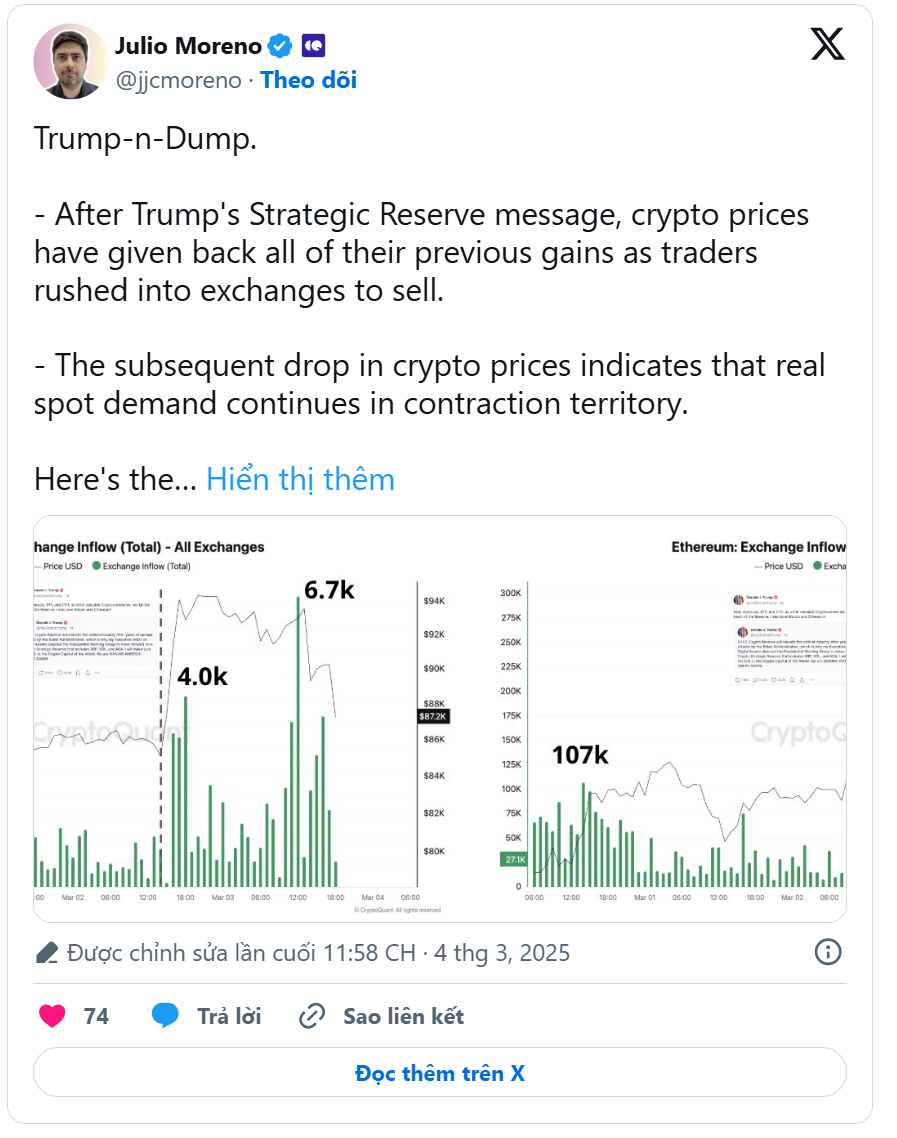Expand the tweet with "Hiển thị thêm"
Screen dimensions: 897x1138
300,479
